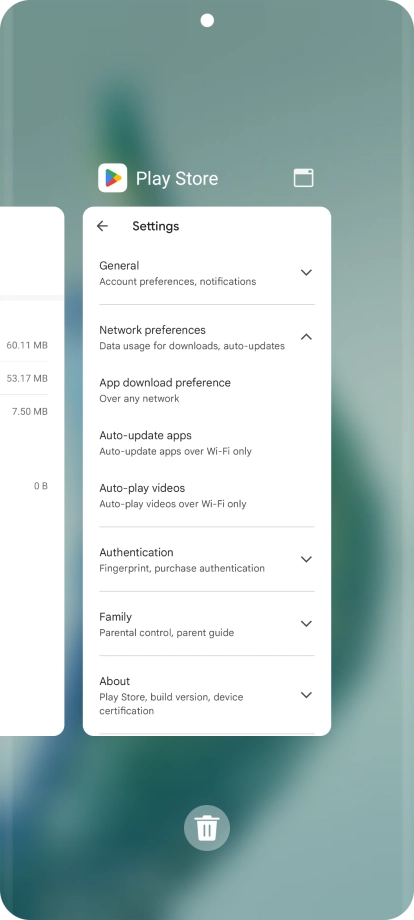Open Auto-update apps setting

click(206, 443)
